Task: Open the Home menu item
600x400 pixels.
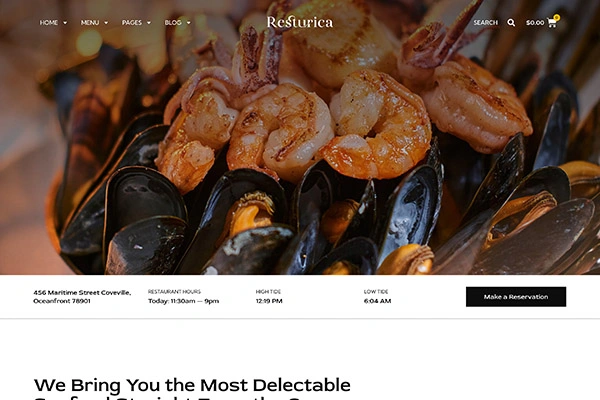Action: pos(49,23)
